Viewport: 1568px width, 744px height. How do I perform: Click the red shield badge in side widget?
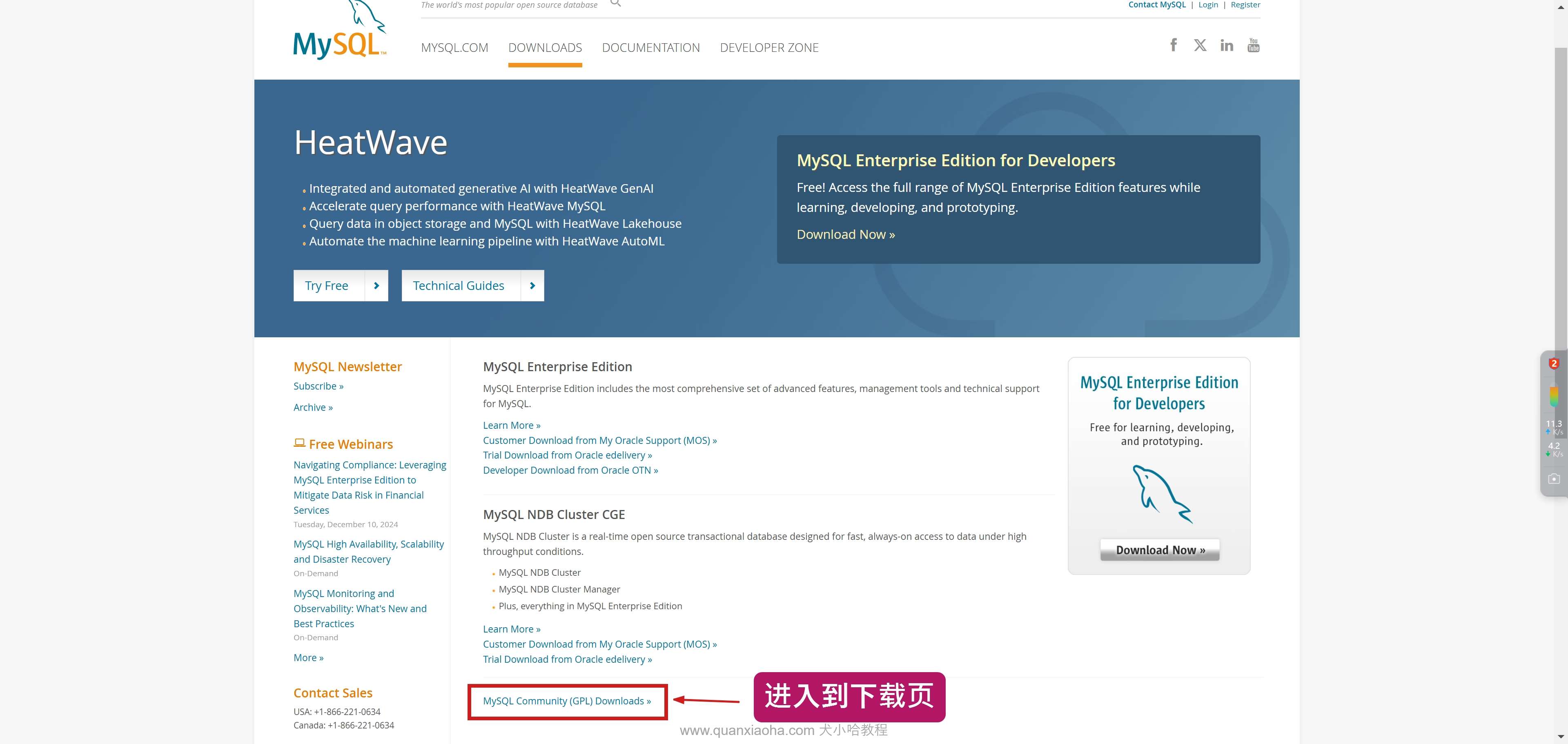tap(1553, 363)
